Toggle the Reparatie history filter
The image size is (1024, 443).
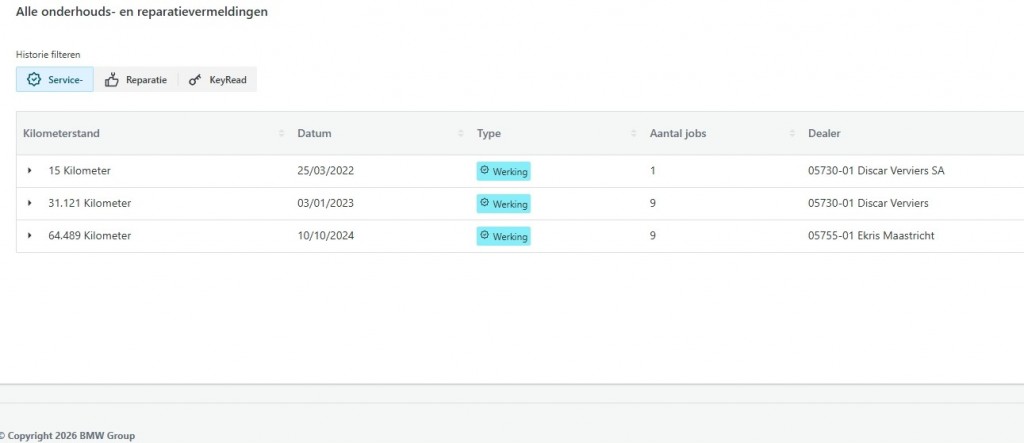point(136,80)
